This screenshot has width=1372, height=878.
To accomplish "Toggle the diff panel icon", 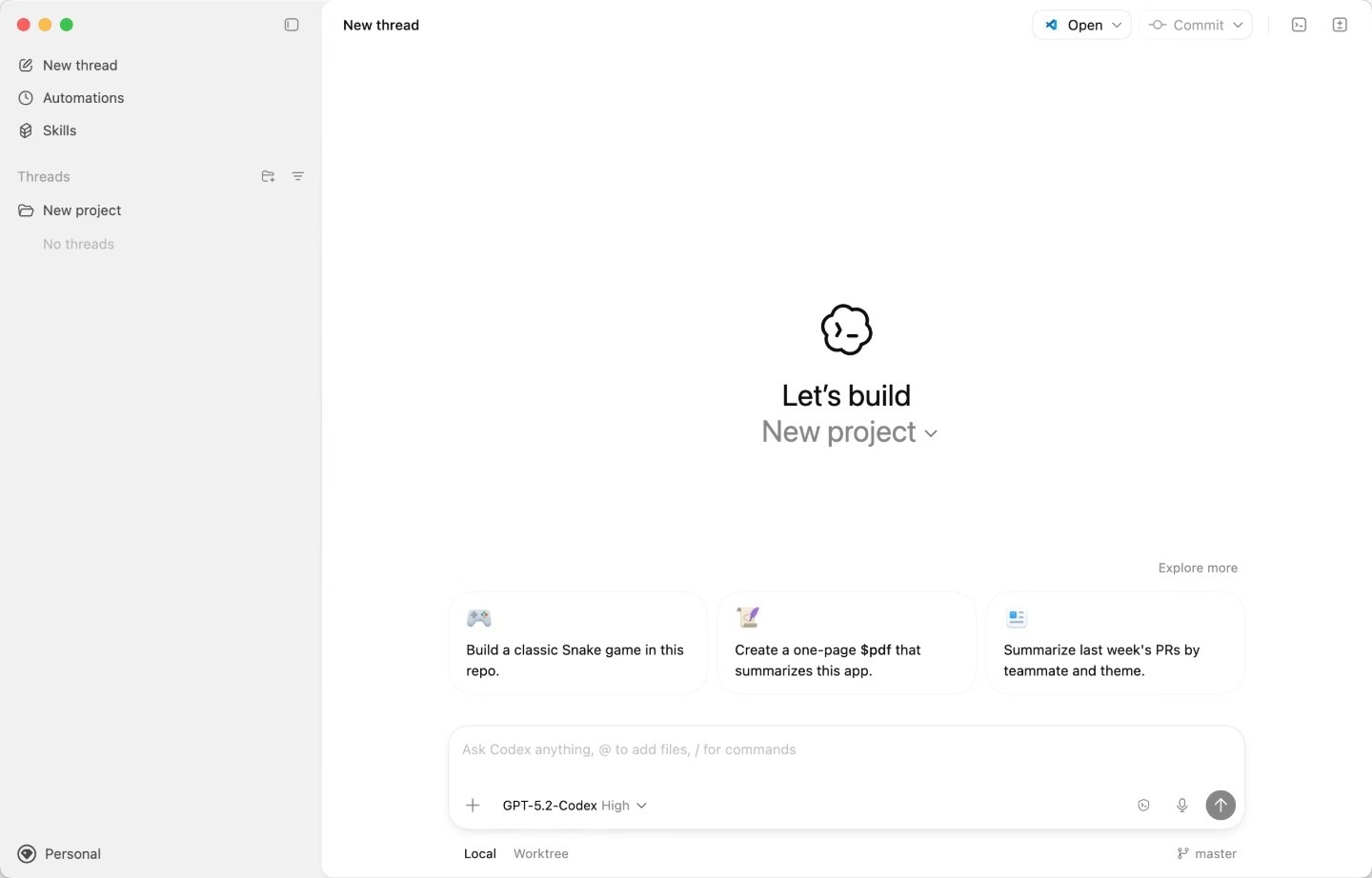I will pyautogui.click(x=1340, y=25).
